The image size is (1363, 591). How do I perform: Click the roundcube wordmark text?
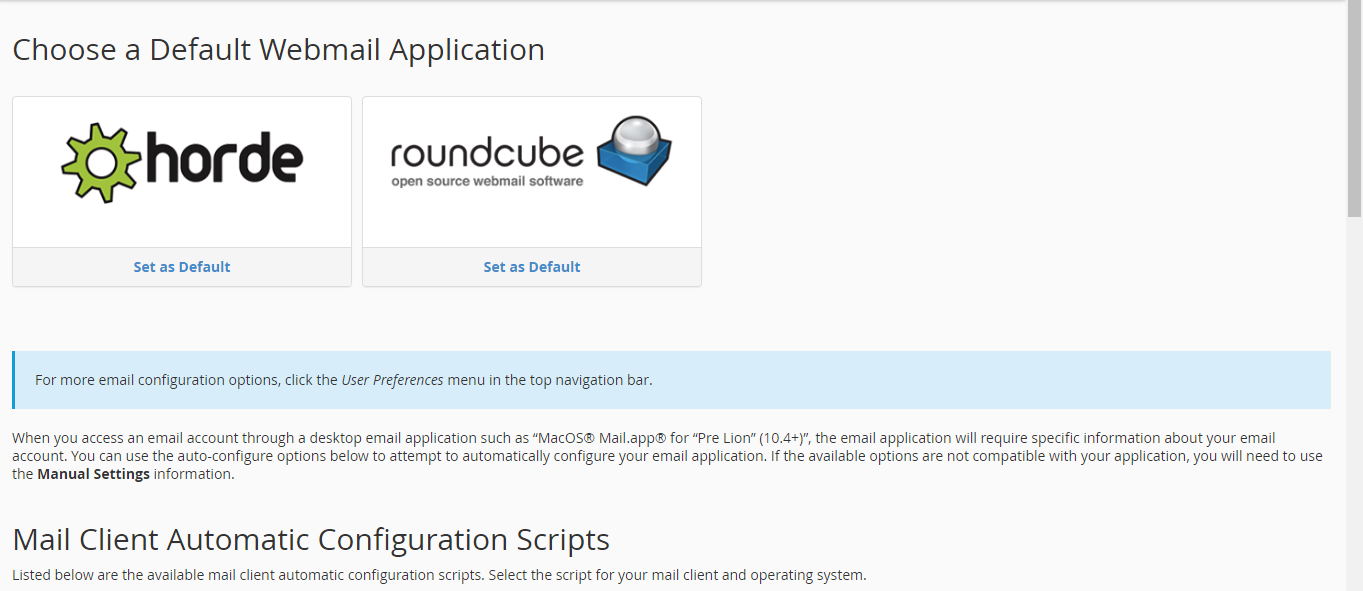click(487, 153)
